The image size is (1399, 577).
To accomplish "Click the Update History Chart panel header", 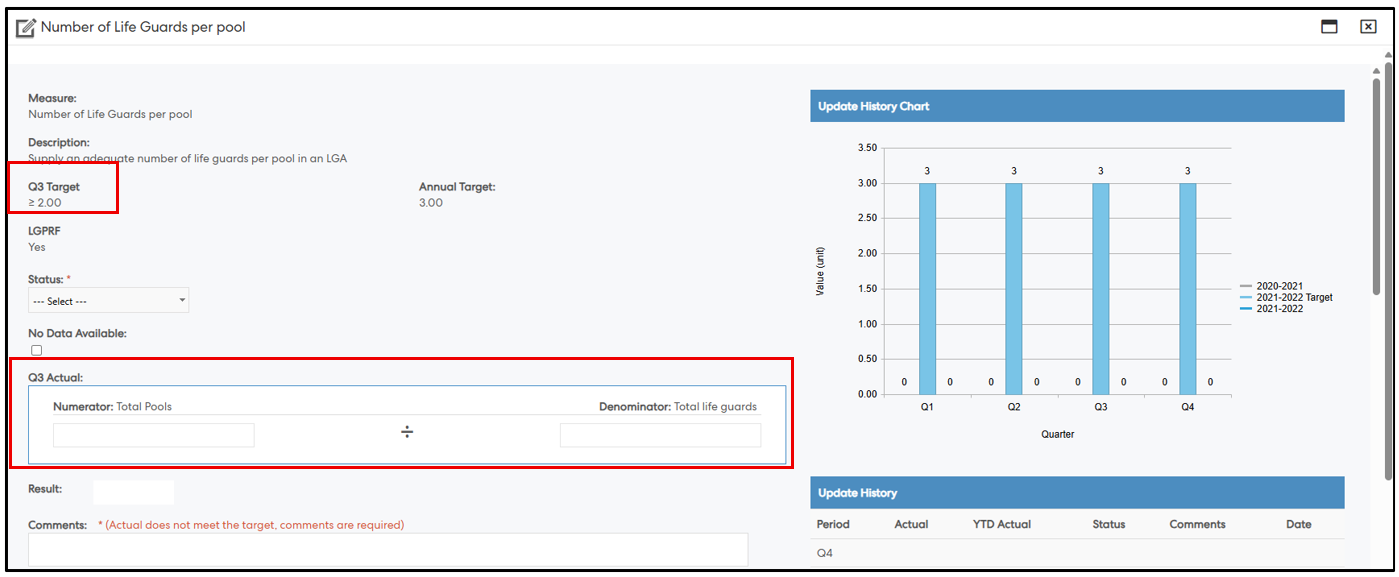I will click(x=1076, y=106).
